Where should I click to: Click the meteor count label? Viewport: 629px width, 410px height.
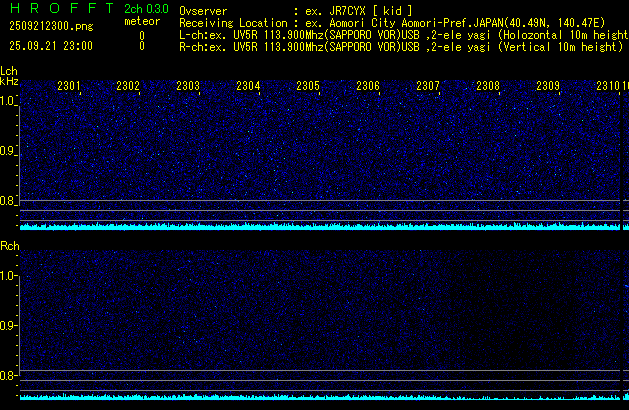(x=141, y=21)
